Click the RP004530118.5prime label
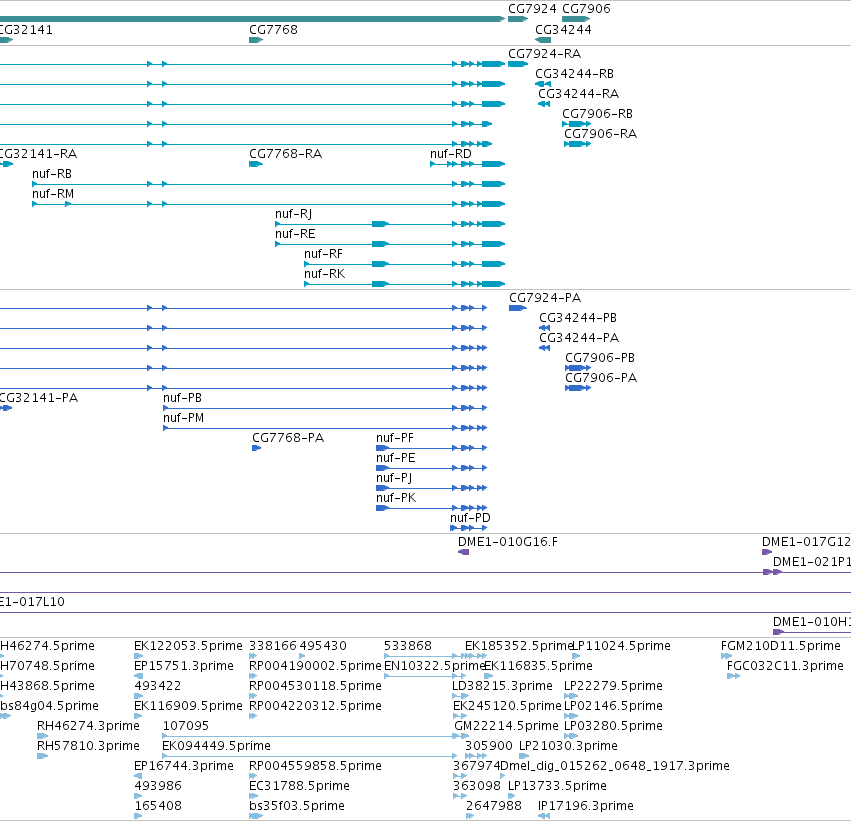This screenshot has width=851, height=821. tap(315, 686)
